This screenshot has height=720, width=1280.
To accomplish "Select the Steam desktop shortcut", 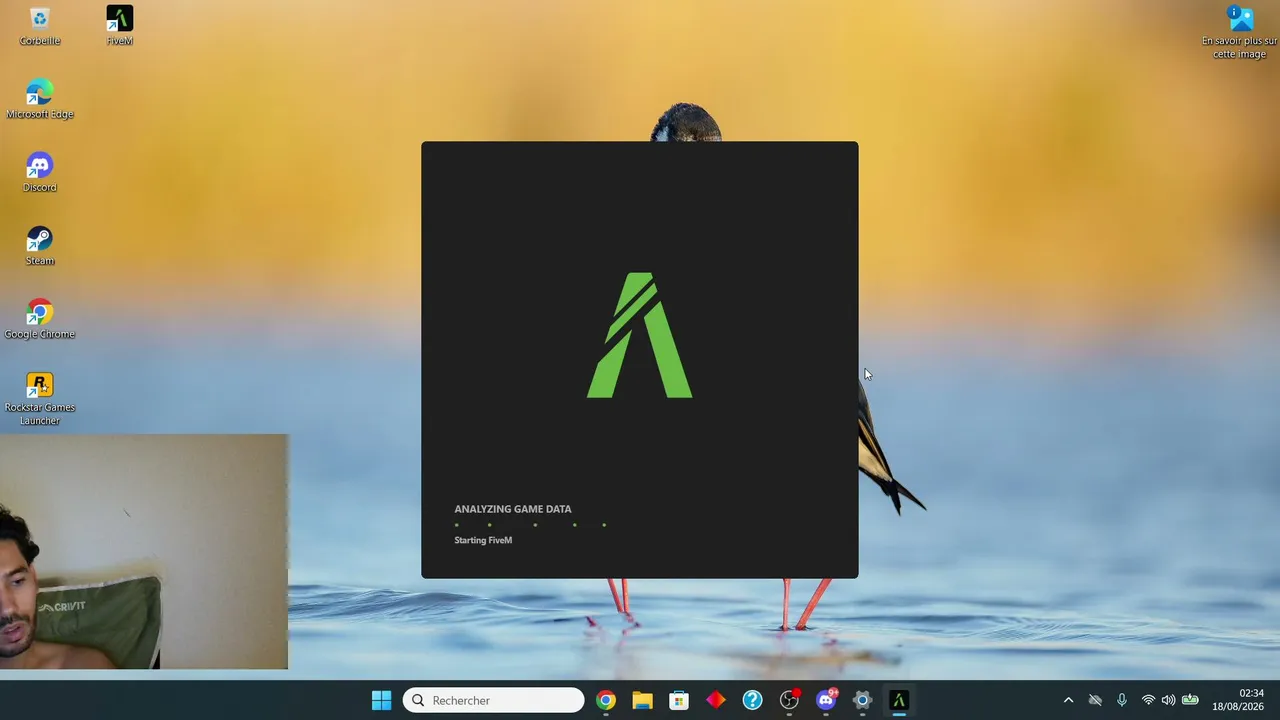I will pos(40,246).
